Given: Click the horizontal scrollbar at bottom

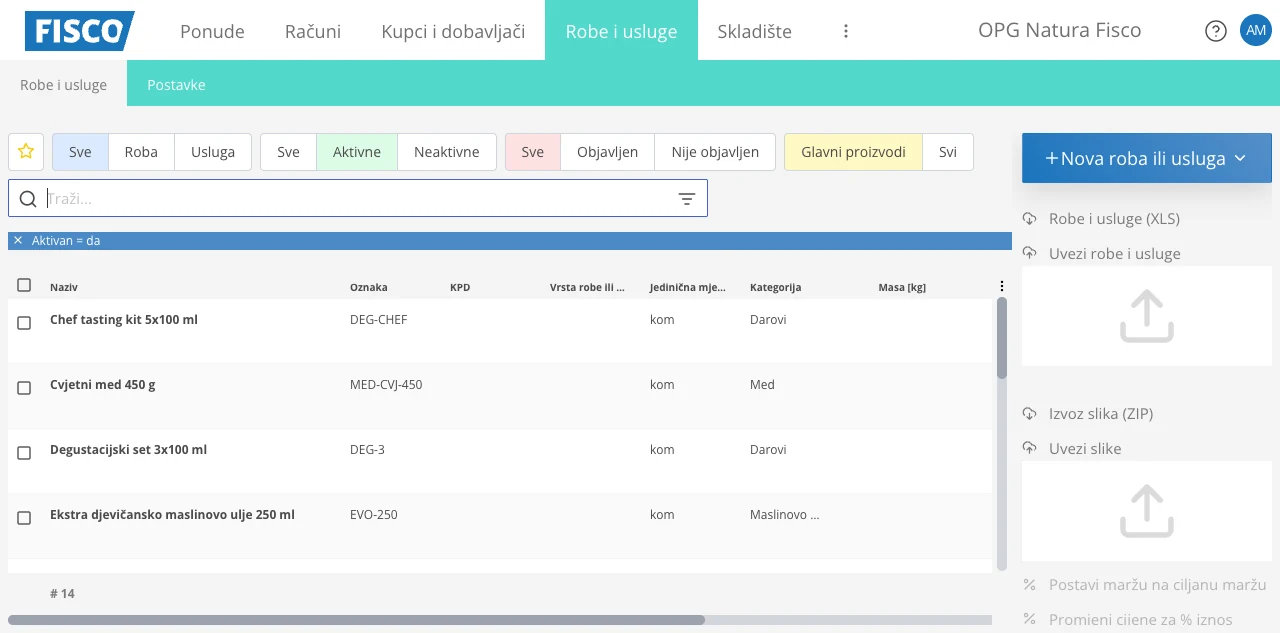Looking at the screenshot, I should 356,620.
